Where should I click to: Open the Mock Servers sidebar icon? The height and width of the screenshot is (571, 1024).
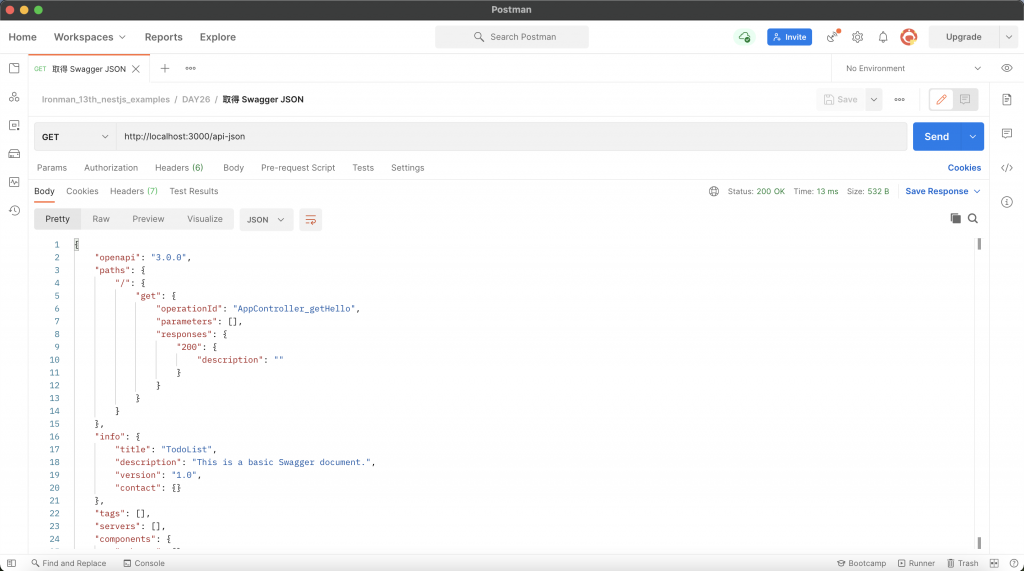pyautogui.click(x=14, y=154)
